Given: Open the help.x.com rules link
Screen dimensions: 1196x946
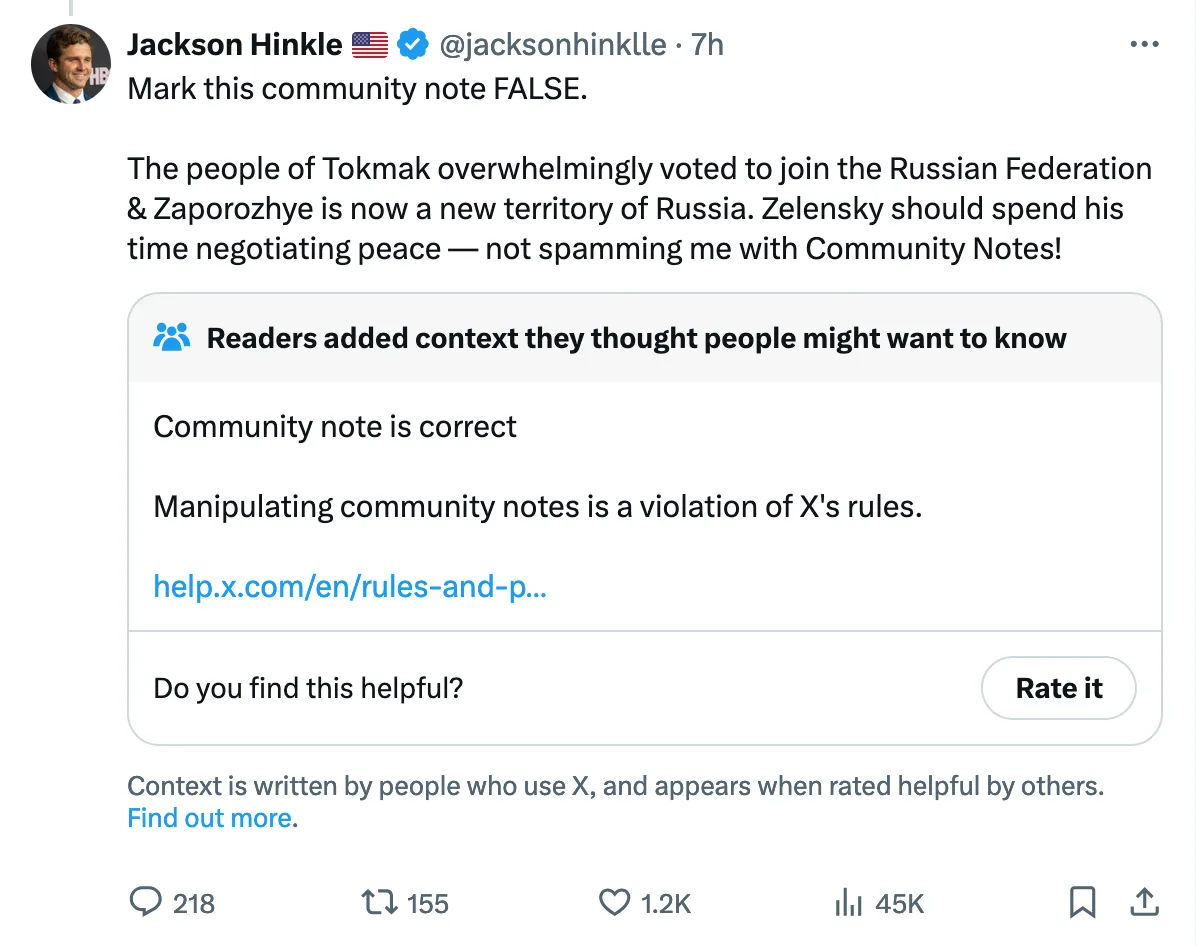Looking at the screenshot, I should [x=350, y=585].
